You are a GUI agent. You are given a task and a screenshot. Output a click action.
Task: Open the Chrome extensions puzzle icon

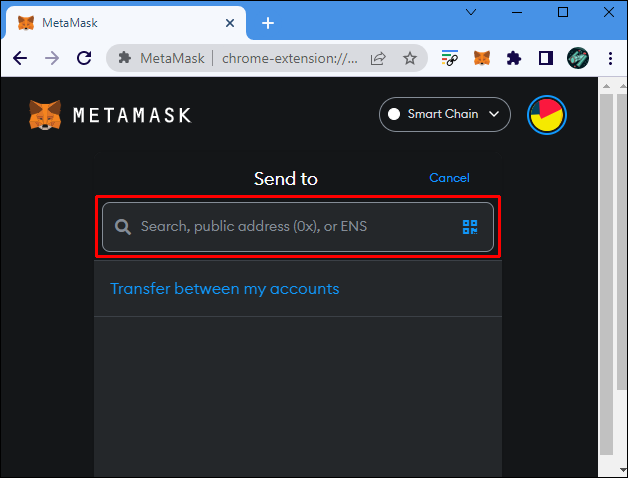point(514,58)
